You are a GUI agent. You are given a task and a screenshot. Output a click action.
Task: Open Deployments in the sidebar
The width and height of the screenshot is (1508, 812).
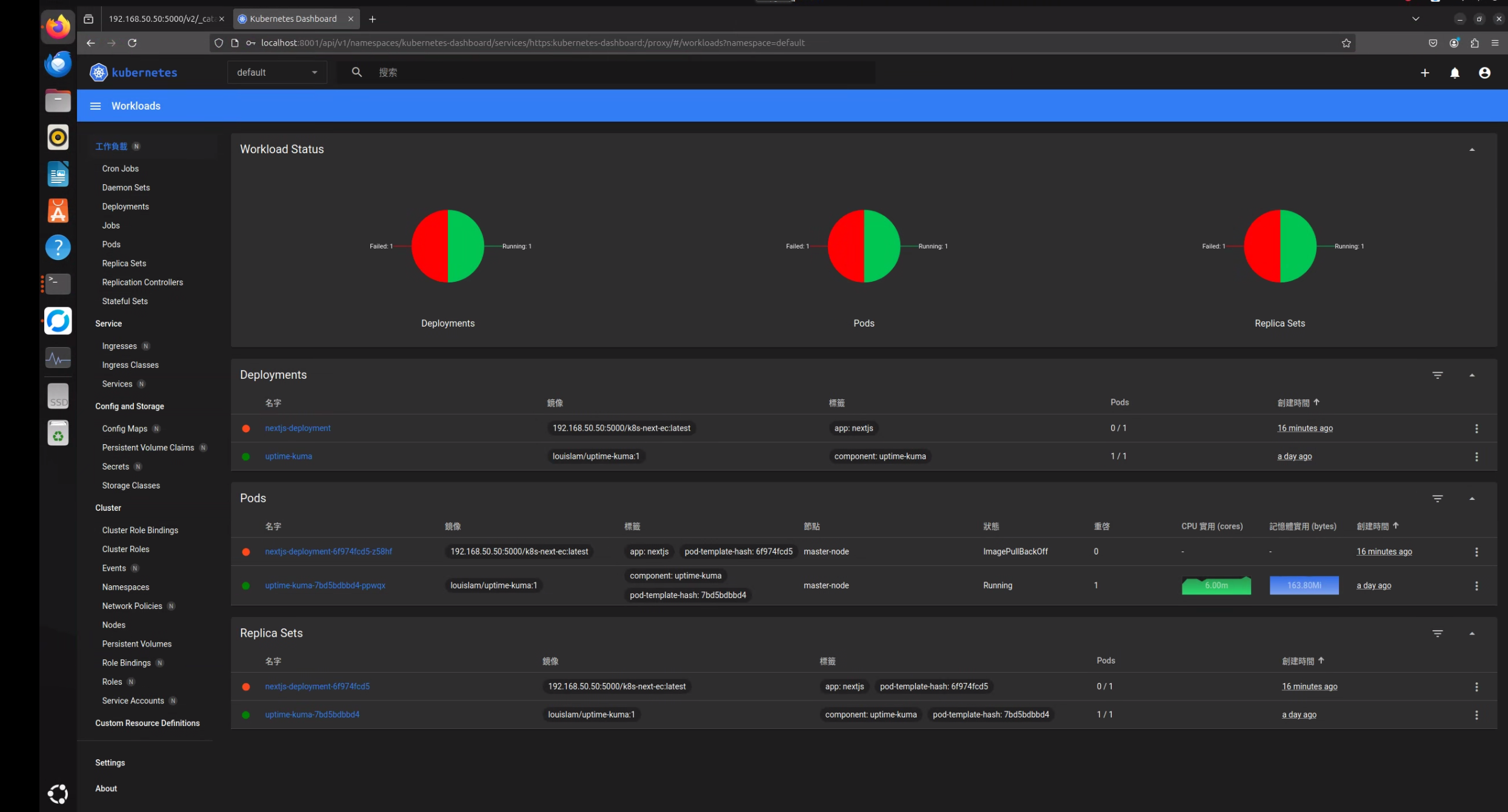pos(125,207)
